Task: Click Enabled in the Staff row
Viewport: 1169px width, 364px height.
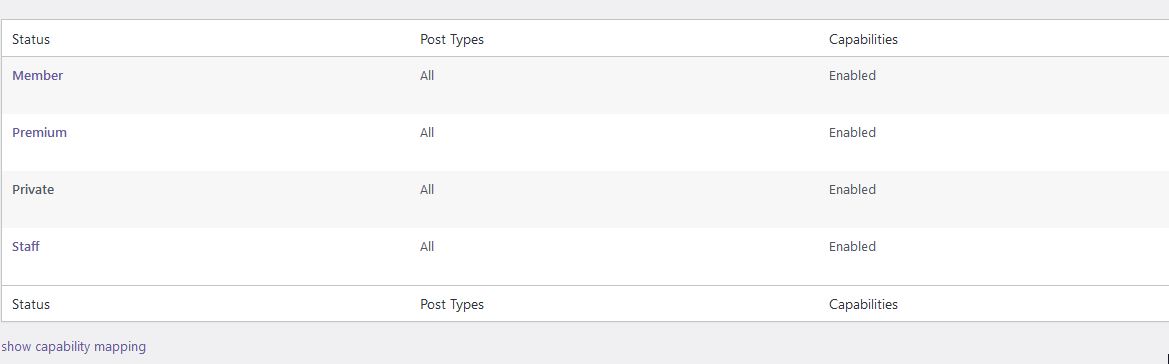Action: click(x=852, y=246)
